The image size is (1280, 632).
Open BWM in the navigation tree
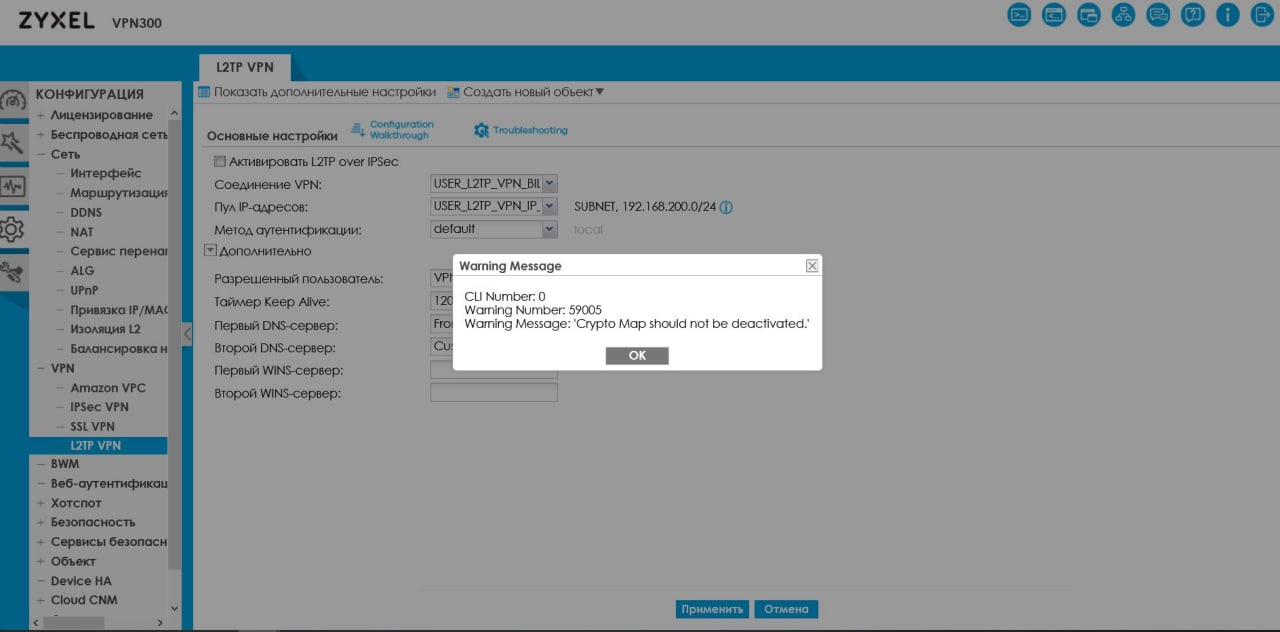tap(65, 464)
